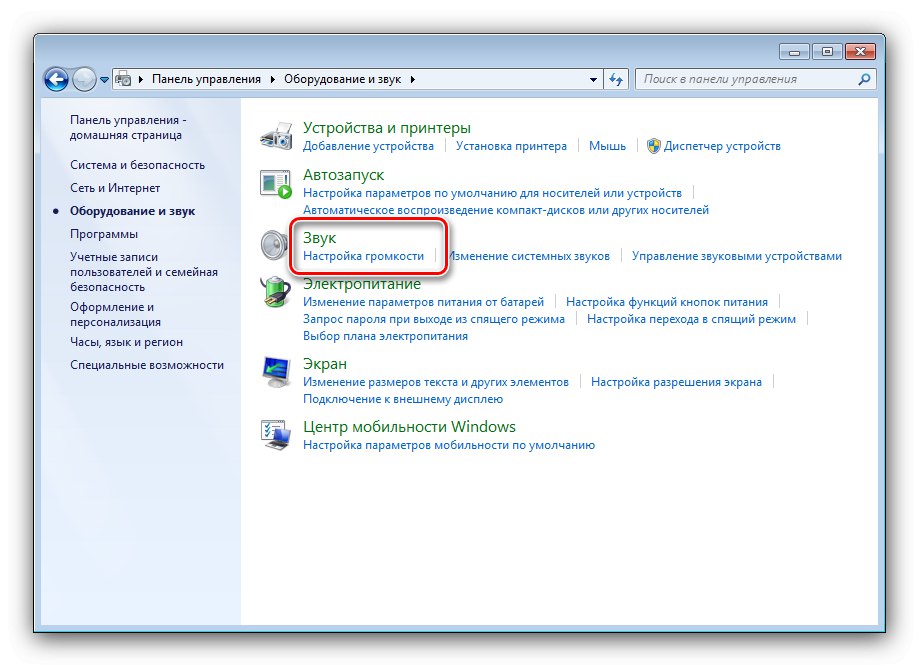Open Выбор плана электропитания
The image size is (919, 666).
(385, 336)
